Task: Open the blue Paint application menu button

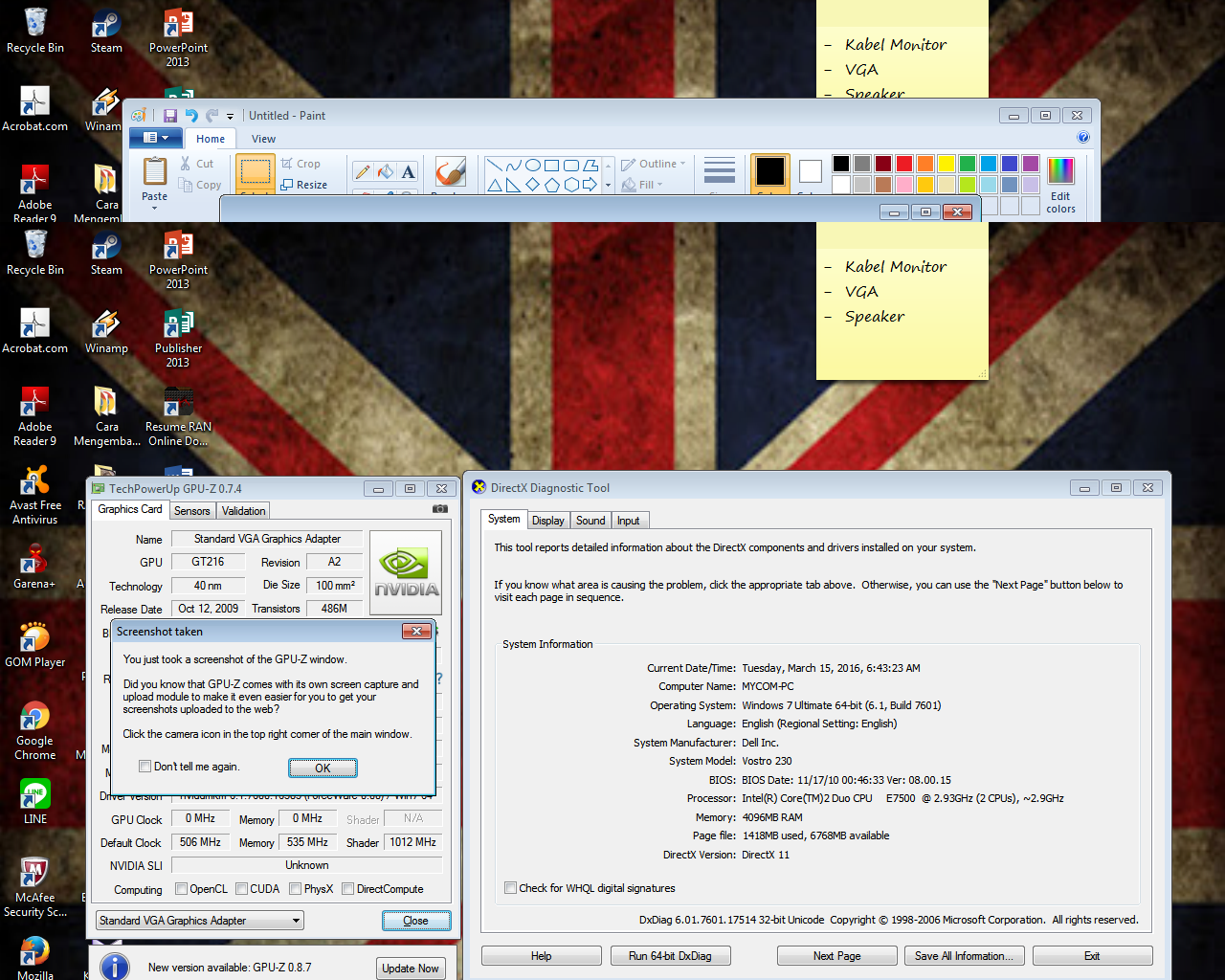Action: click(155, 138)
